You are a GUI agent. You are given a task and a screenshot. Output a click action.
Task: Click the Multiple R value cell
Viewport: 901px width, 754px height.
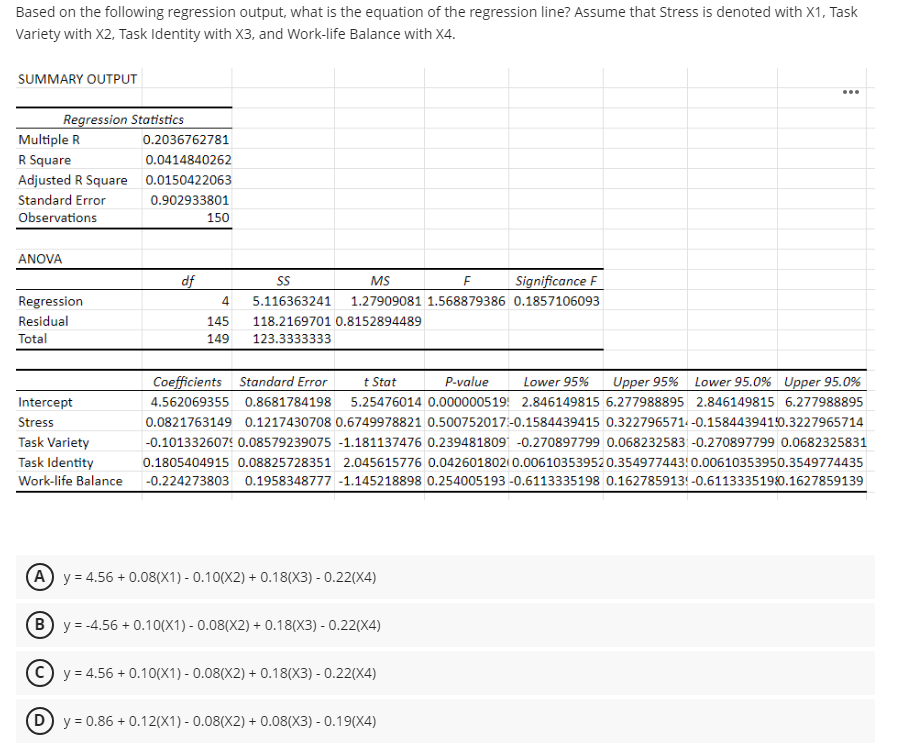point(189,139)
